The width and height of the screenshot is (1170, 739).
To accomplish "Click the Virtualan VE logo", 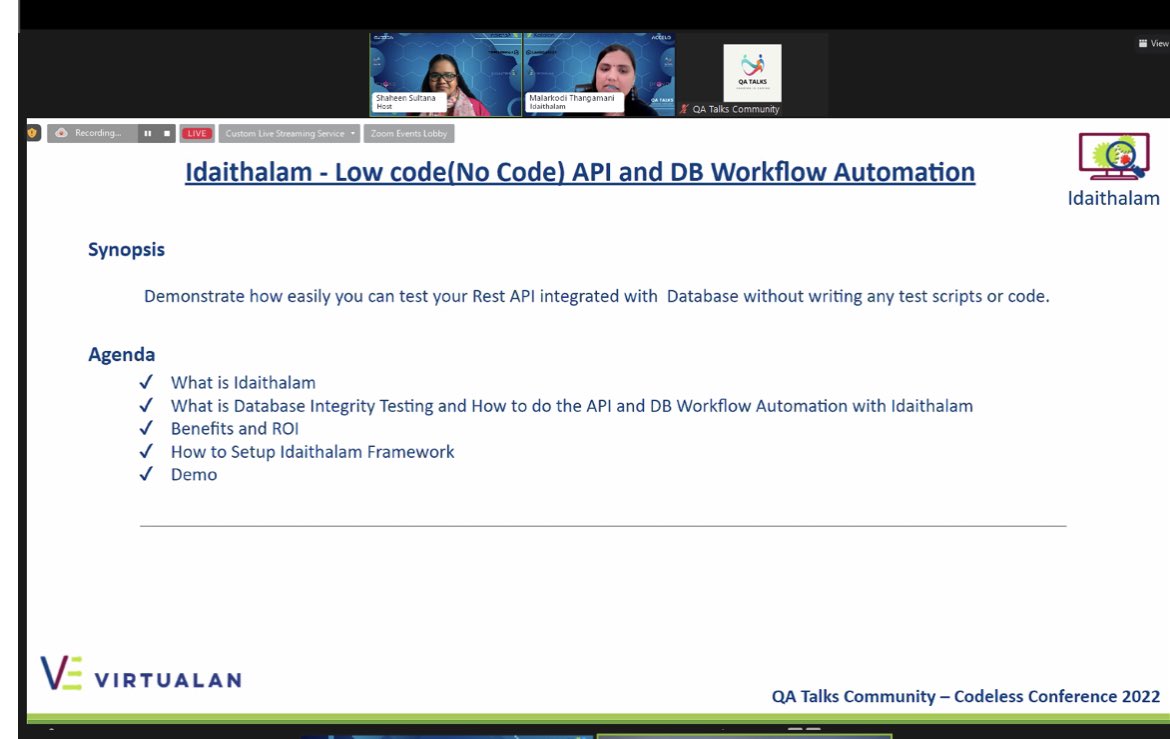I will (61, 673).
